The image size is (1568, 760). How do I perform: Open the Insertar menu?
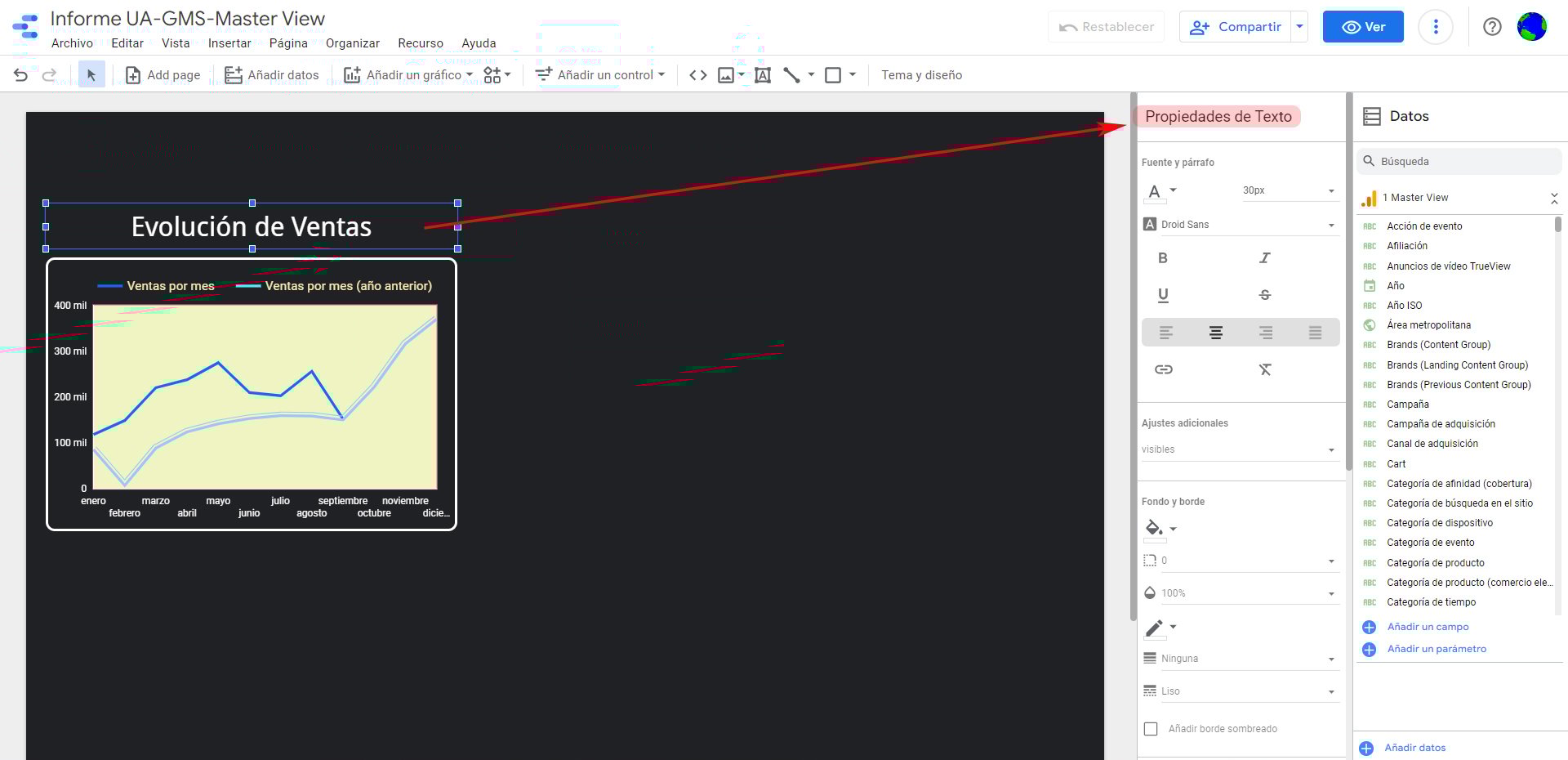click(x=229, y=43)
